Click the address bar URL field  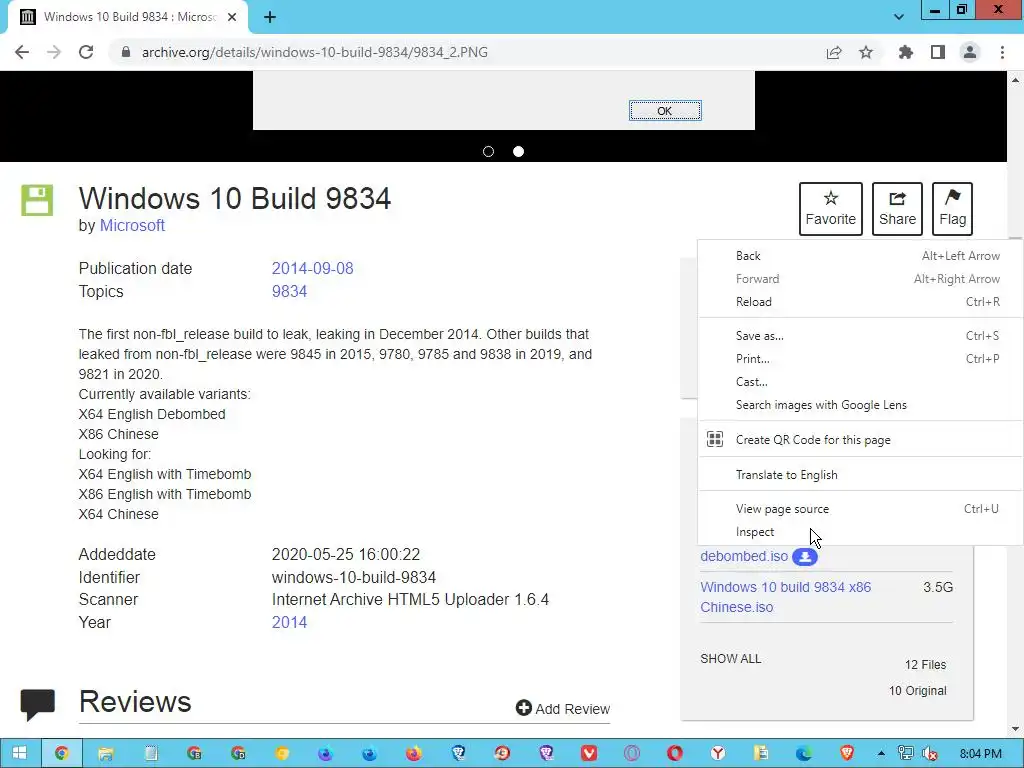tap(470, 52)
